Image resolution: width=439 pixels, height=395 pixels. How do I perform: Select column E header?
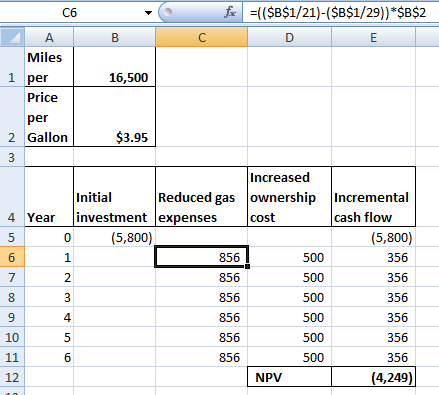(x=373, y=37)
